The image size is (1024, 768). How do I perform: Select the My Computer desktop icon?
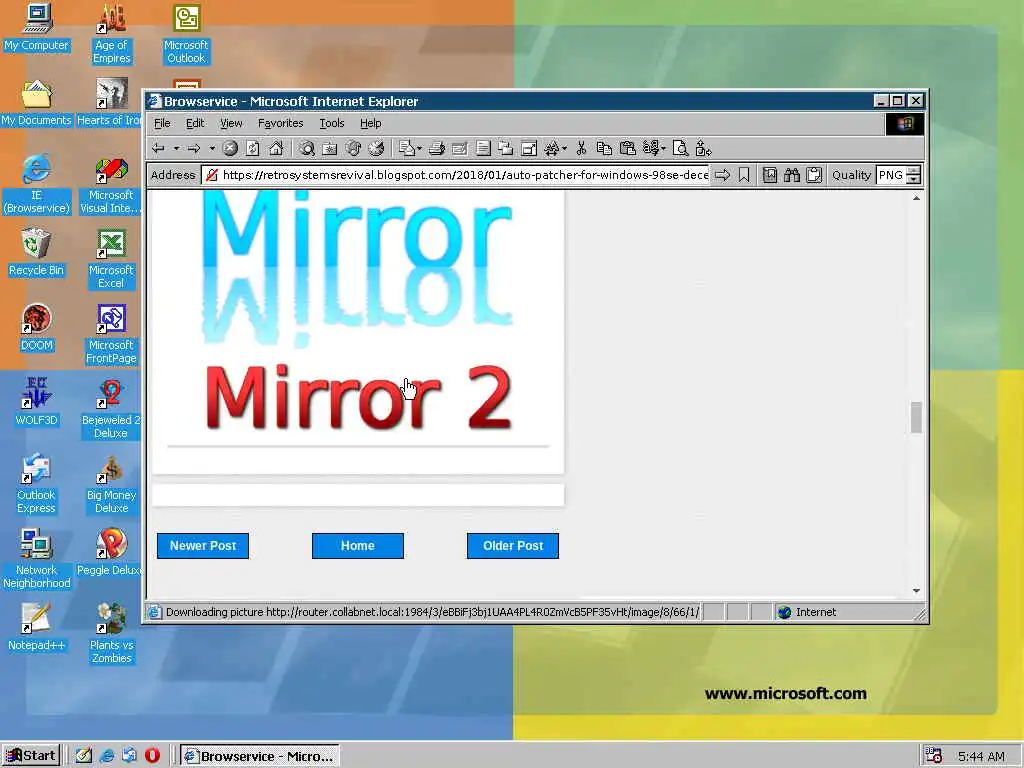click(x=37, y=27)
